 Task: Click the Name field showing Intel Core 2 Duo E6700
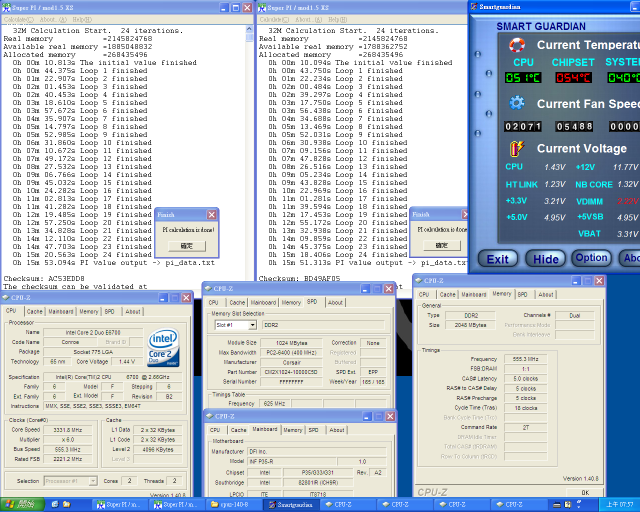[x=93, y=332]
